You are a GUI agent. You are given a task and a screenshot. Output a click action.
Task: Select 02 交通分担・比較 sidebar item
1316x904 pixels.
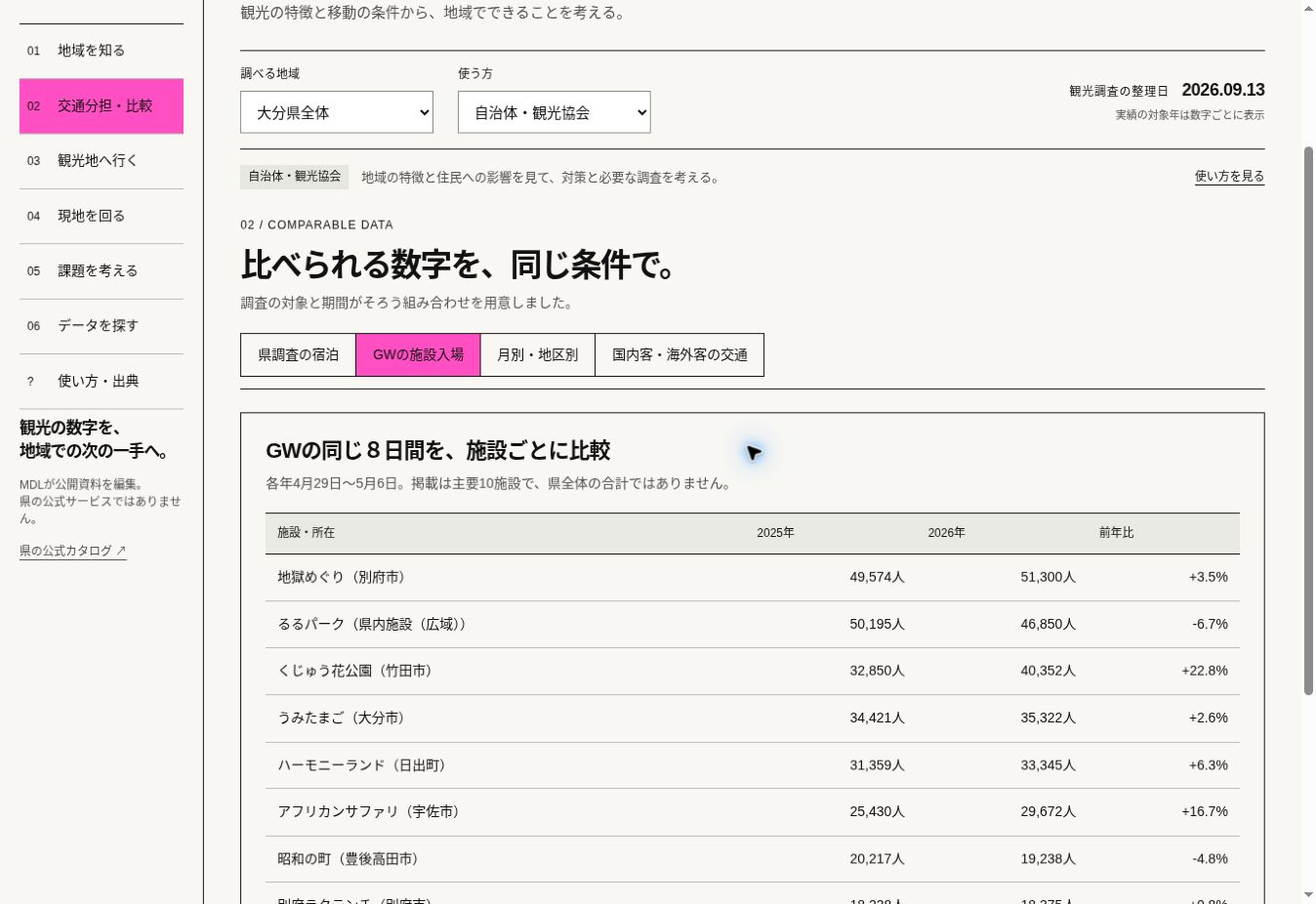point(102,105)
